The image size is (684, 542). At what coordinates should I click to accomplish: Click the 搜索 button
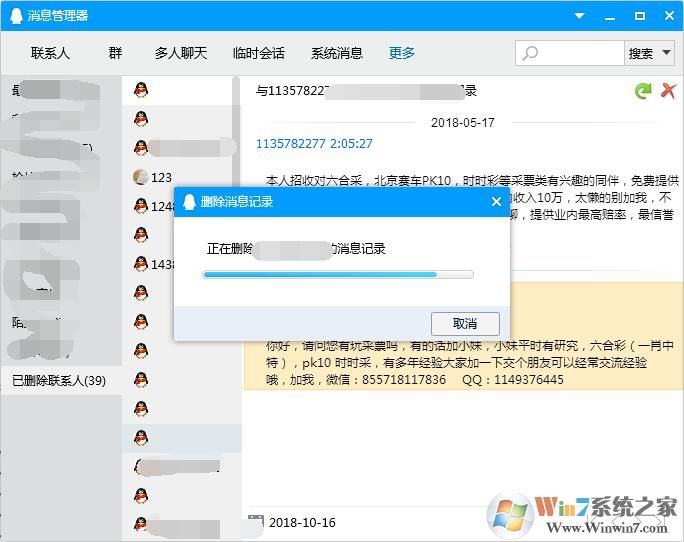point(641,53)
